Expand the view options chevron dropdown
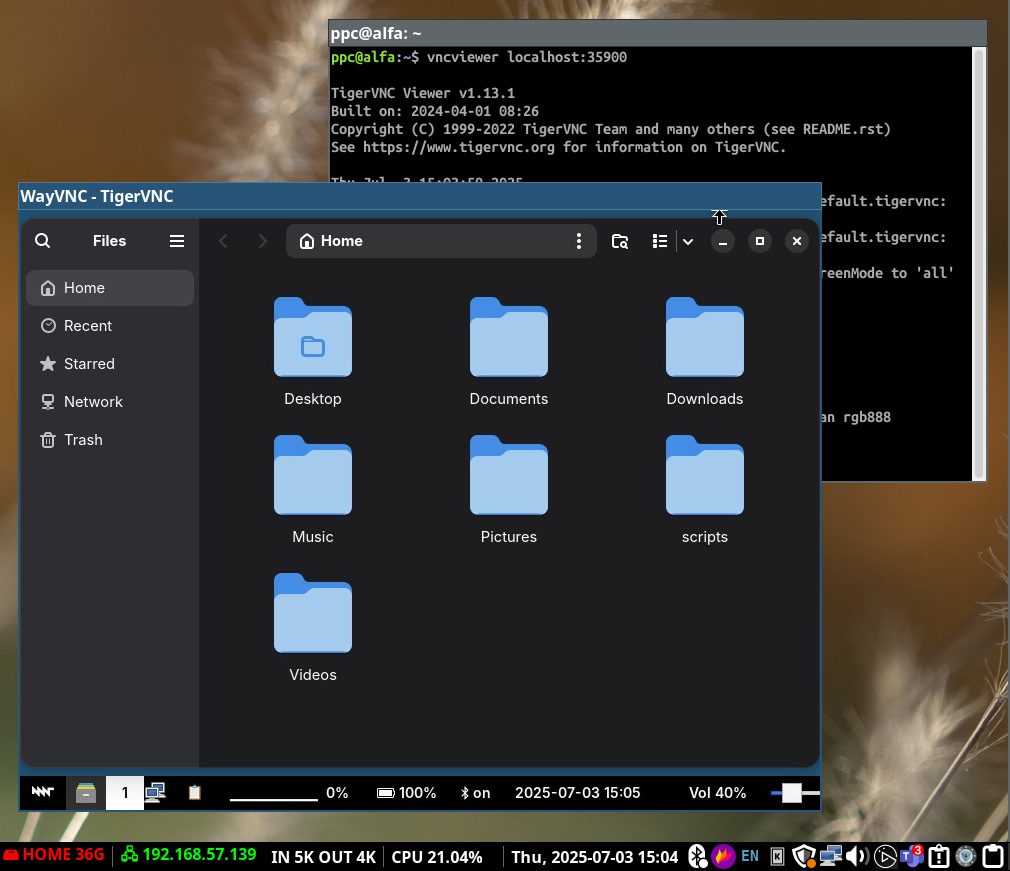1010x871 pixels. pos(688,241)
